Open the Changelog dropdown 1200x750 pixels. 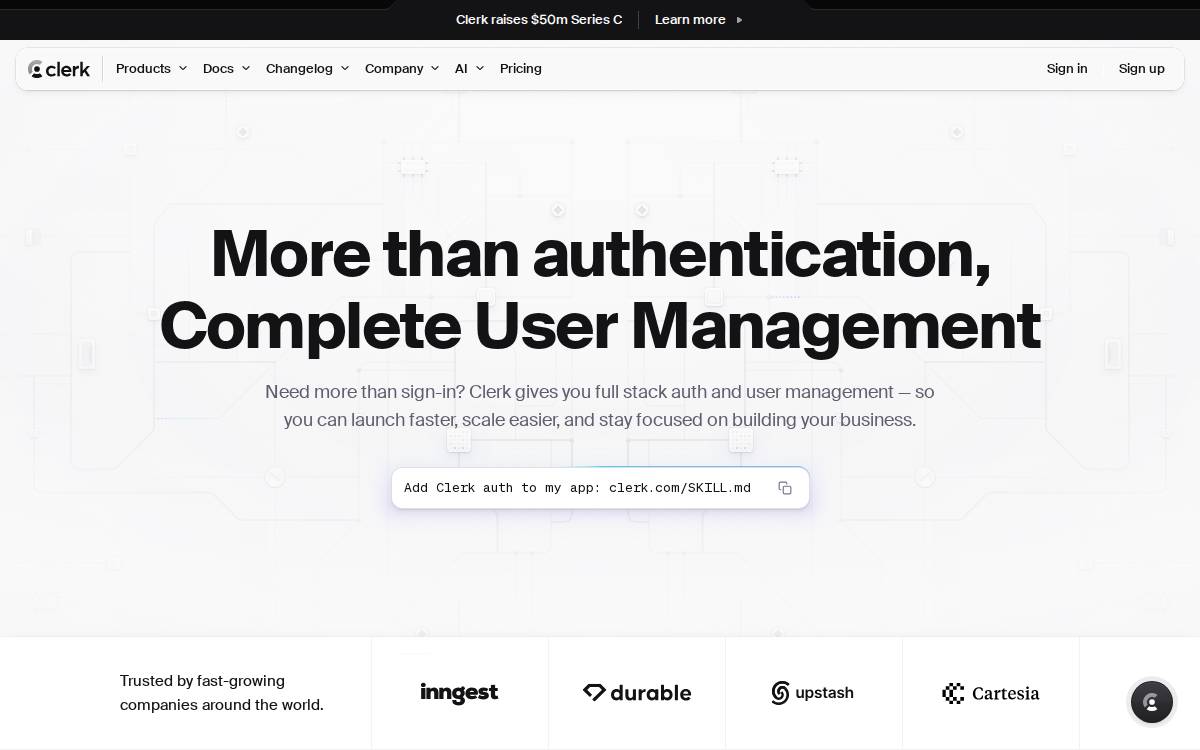307,69
